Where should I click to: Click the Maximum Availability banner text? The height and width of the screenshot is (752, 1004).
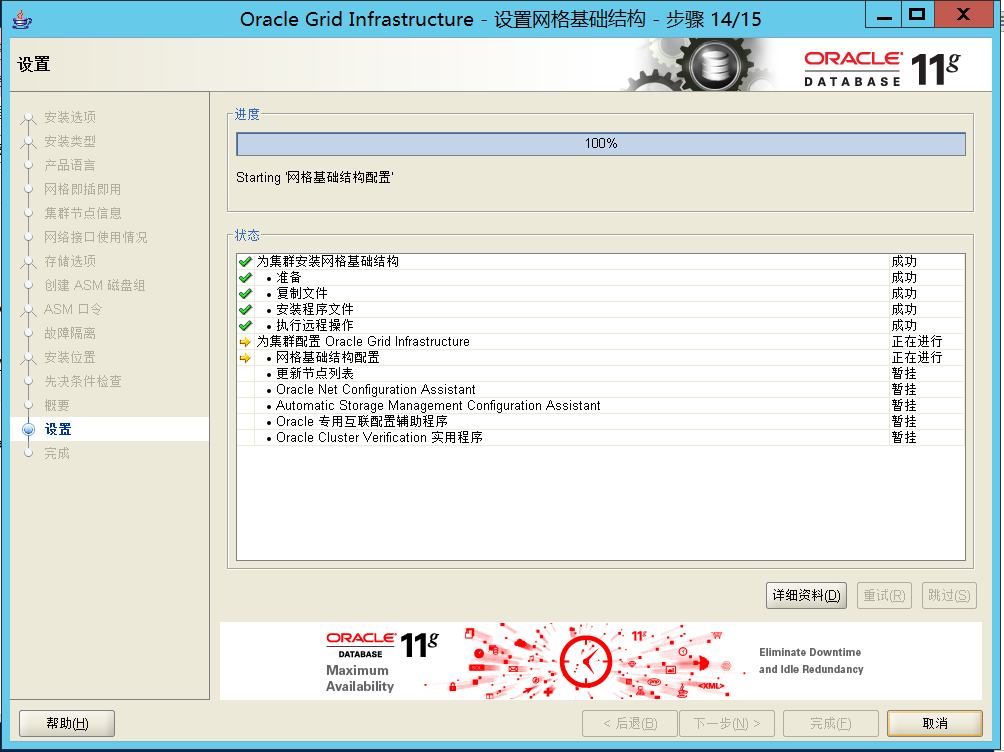(x=360, y=678)
